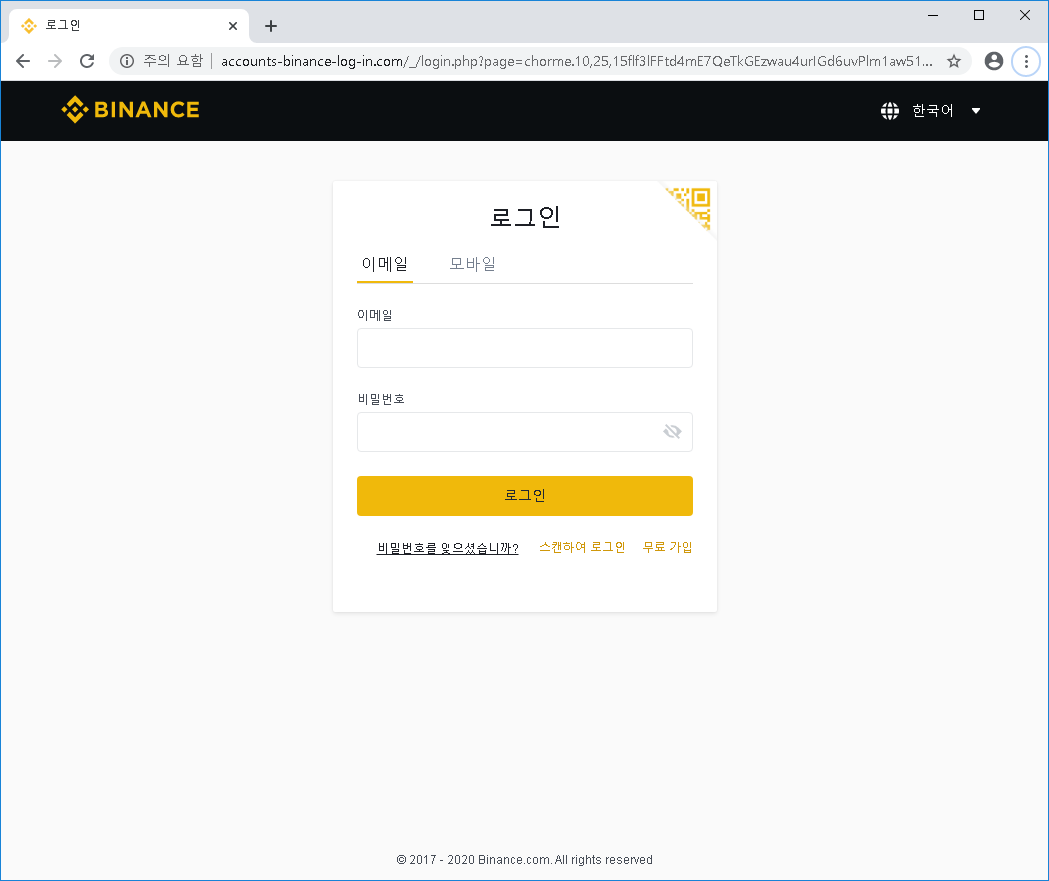The image size is (1049, 881).
Task: Click the globe language icon
Action: (890, 111)
